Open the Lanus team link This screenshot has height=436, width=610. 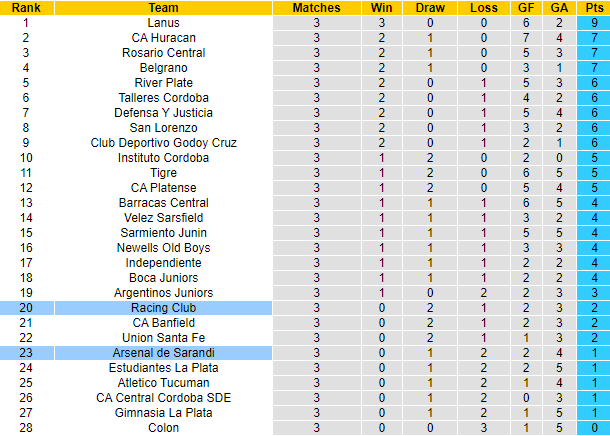pyautogui.click(x=164, y=22)
